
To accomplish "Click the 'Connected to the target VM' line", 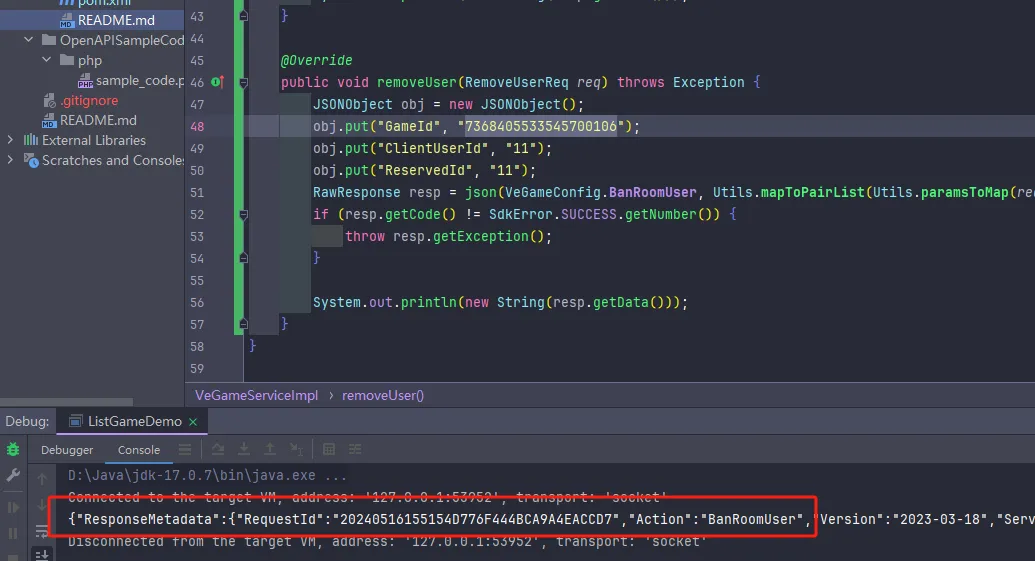I will click(367, 497).
